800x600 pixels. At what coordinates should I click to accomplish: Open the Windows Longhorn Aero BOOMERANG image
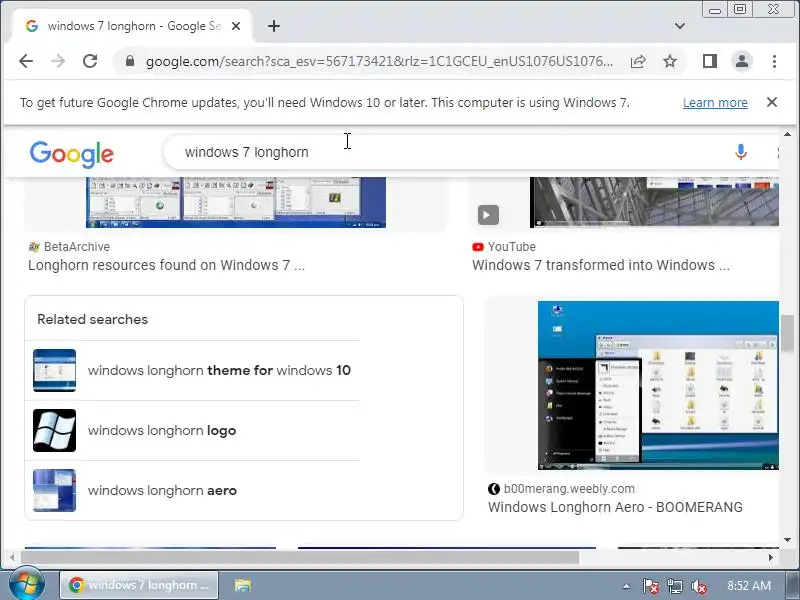click(x=658, y=385)
